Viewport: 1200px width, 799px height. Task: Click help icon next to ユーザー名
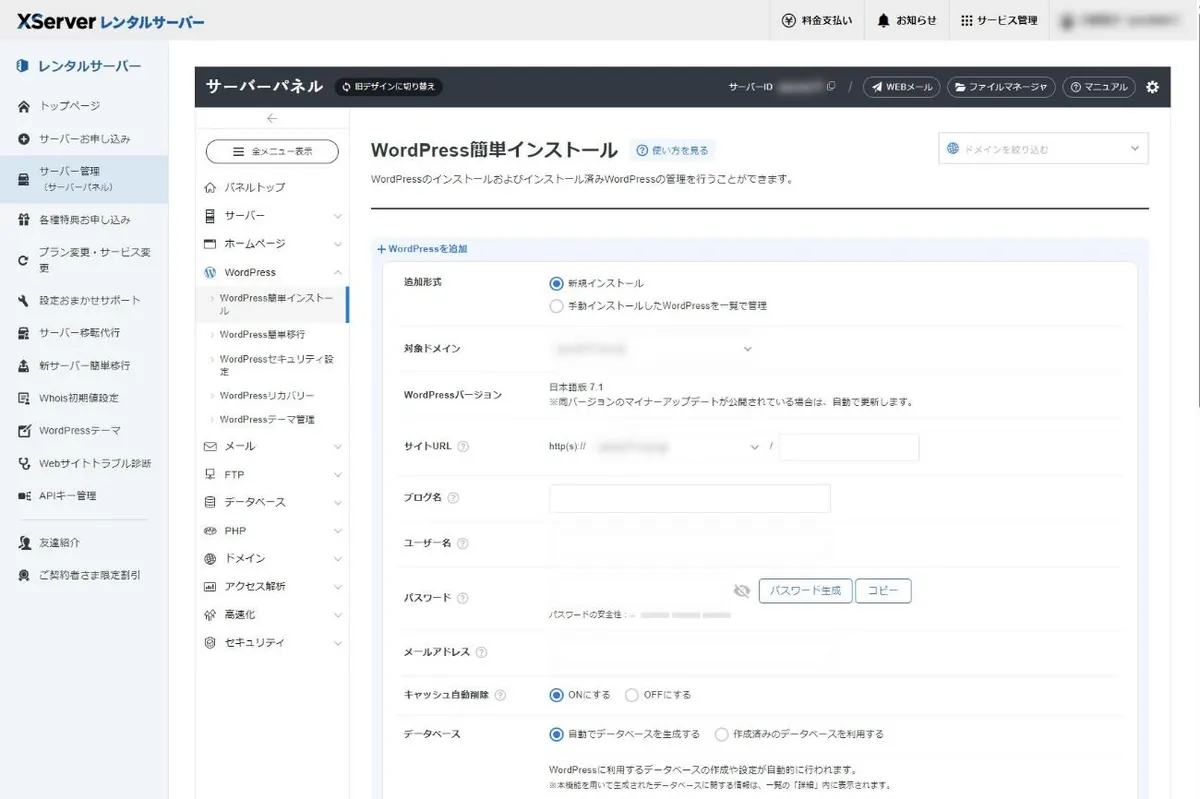(462, 544)
